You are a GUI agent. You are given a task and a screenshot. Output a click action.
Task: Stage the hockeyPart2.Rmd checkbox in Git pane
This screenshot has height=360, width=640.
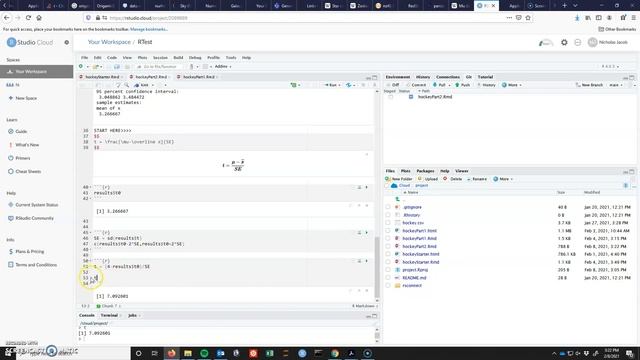pos(391,97)
